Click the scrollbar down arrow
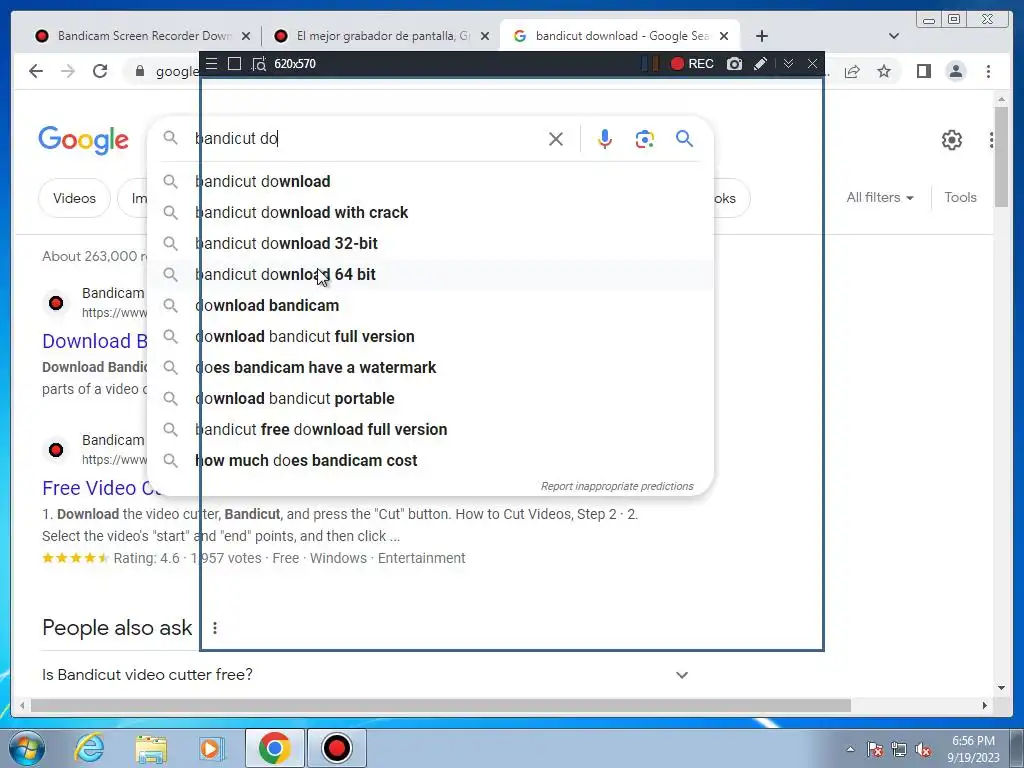The image size is (1024, 768). tap(1001, 687)
